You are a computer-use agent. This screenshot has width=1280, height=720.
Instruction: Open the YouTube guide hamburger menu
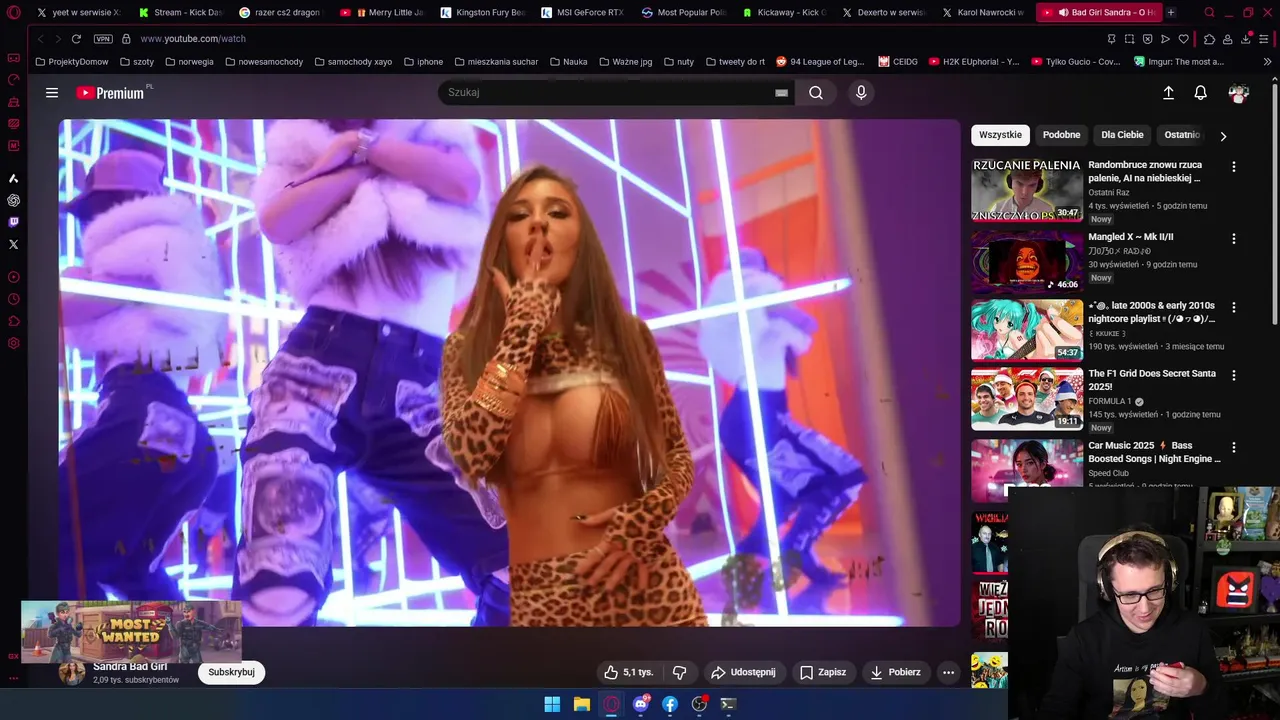(x=52, y=92)
